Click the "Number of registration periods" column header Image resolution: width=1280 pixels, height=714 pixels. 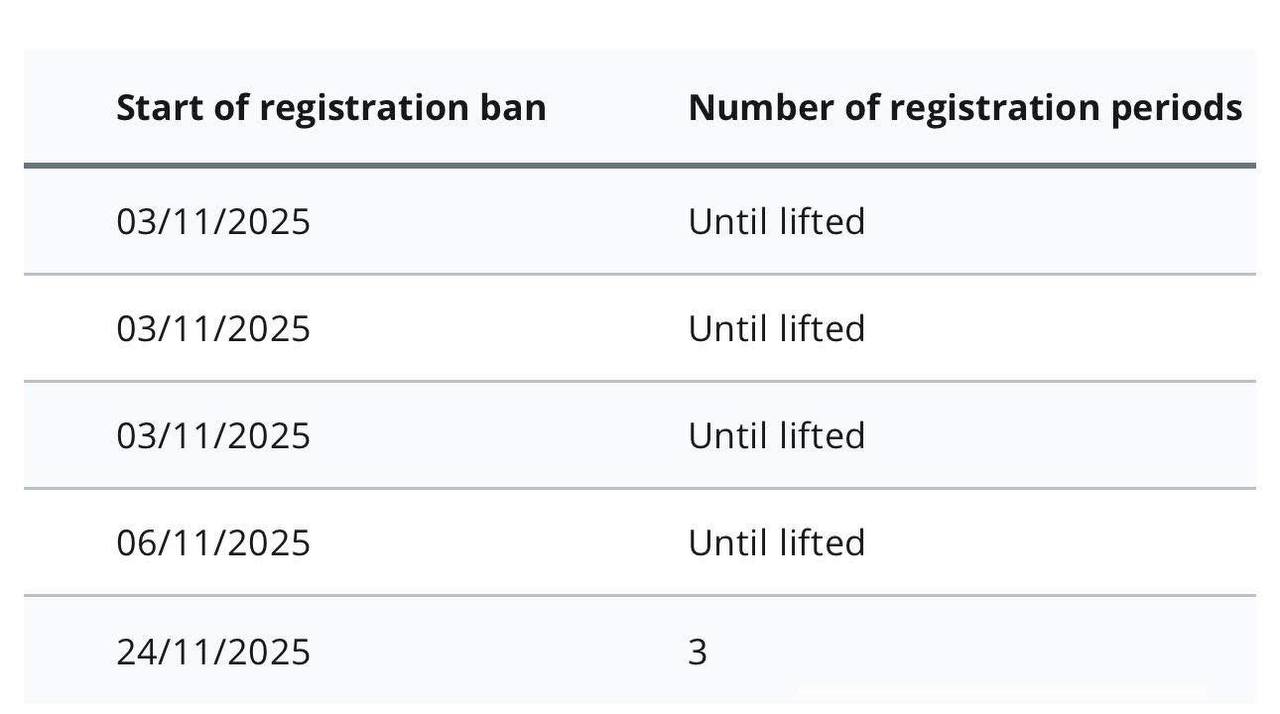click(x=965, y=108)
